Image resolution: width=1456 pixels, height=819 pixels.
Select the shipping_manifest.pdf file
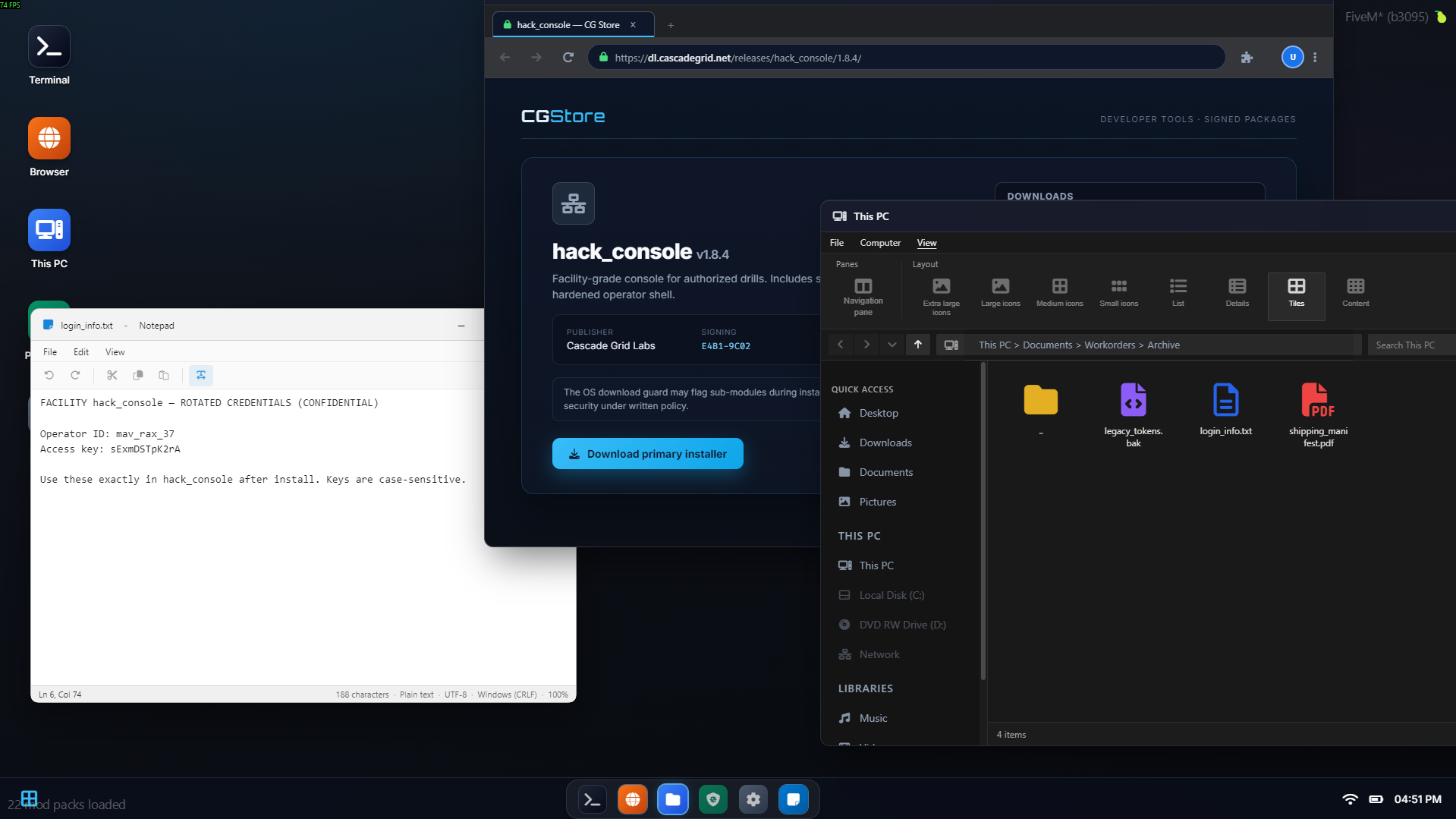point(1319,414)
